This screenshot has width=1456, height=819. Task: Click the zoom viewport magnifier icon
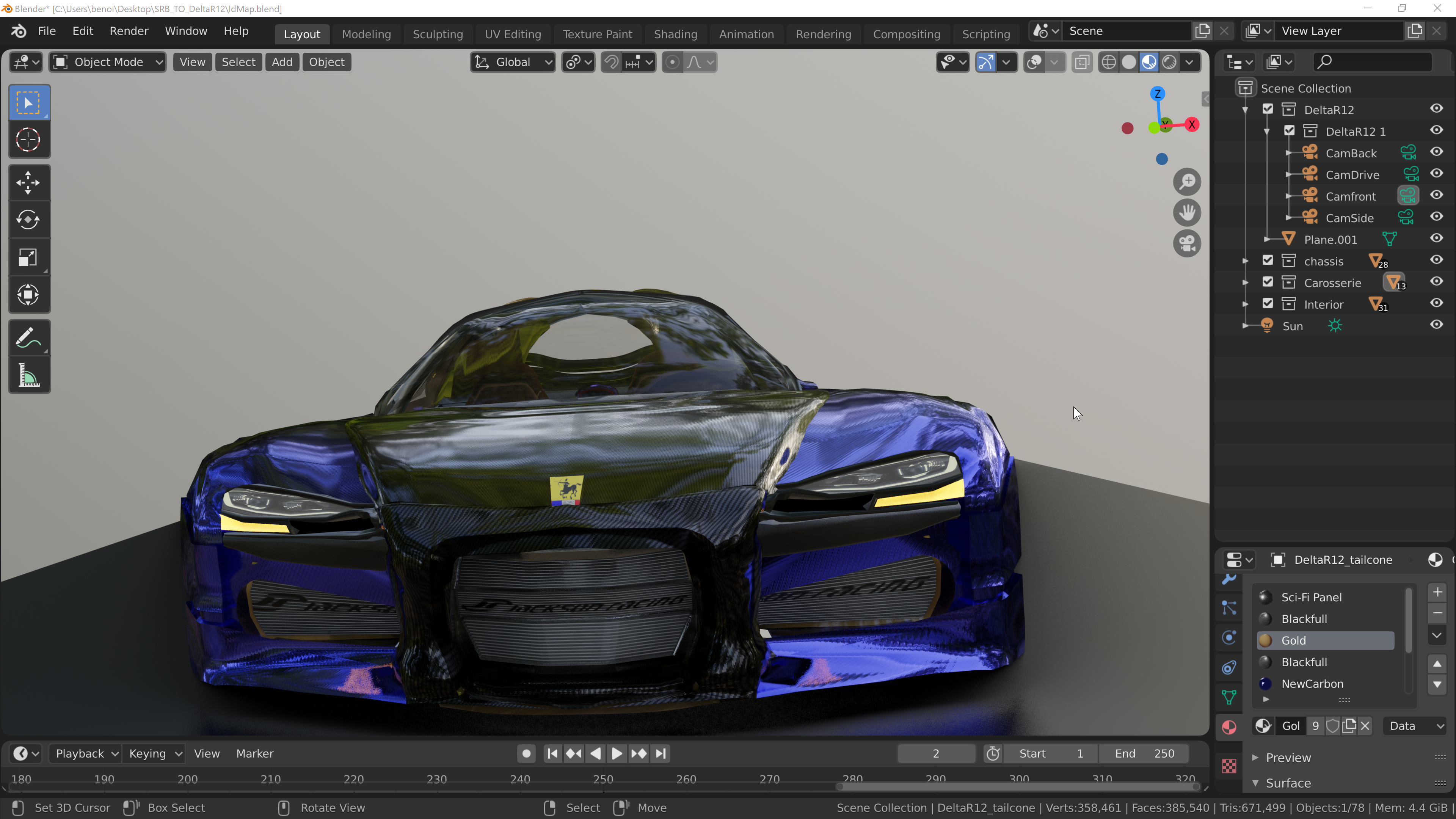[x=1187, y=182]
